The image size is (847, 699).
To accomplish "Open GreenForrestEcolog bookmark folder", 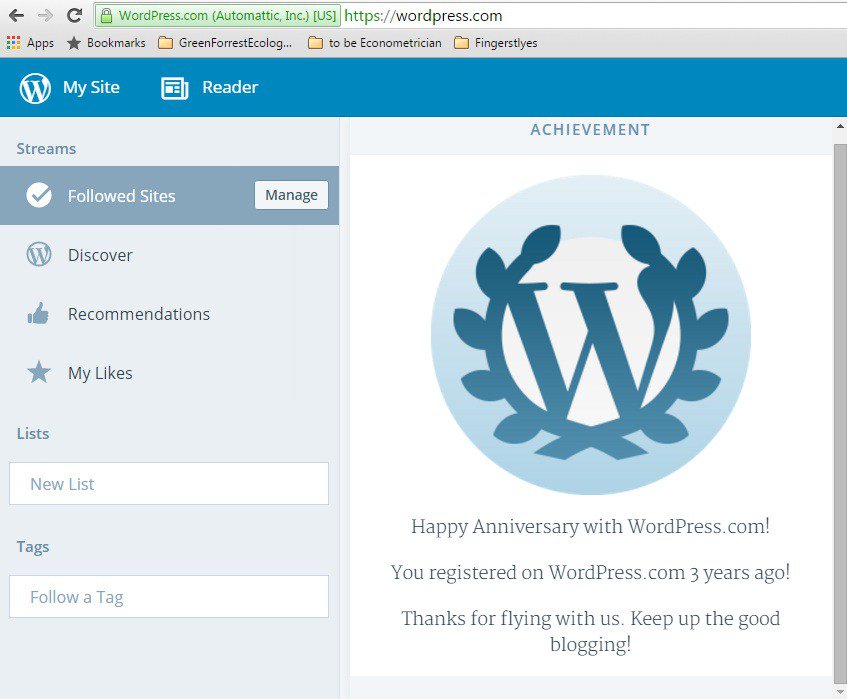I will pyautogui.click(x=225, y=43).
